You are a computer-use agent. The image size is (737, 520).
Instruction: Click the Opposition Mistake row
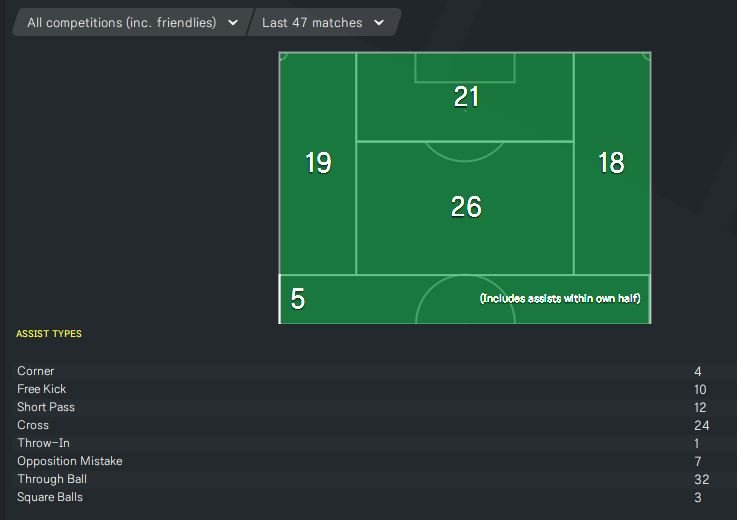(x=70, y=461)
